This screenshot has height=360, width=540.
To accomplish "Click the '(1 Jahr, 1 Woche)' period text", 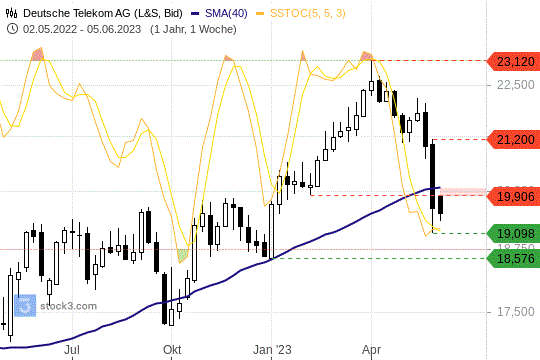I will (x=193, y=29).
